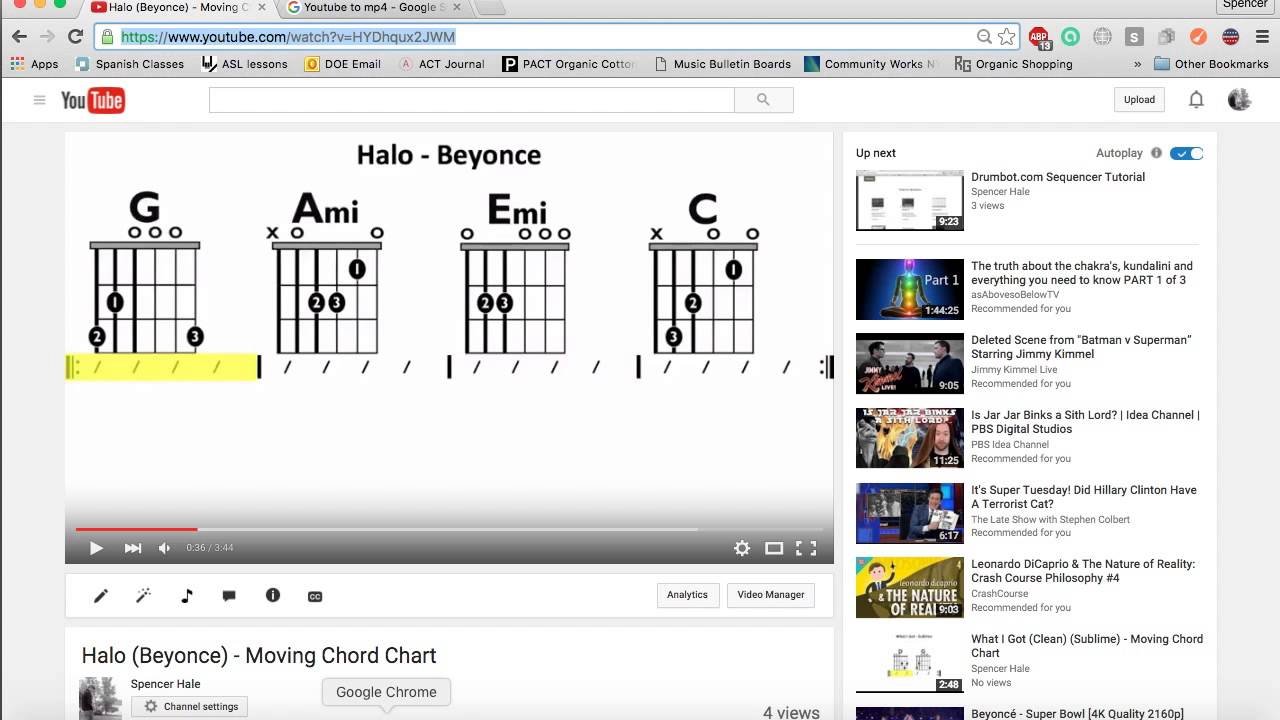Open the Audio music note icon
The image size is (1280, 720).
186,596
